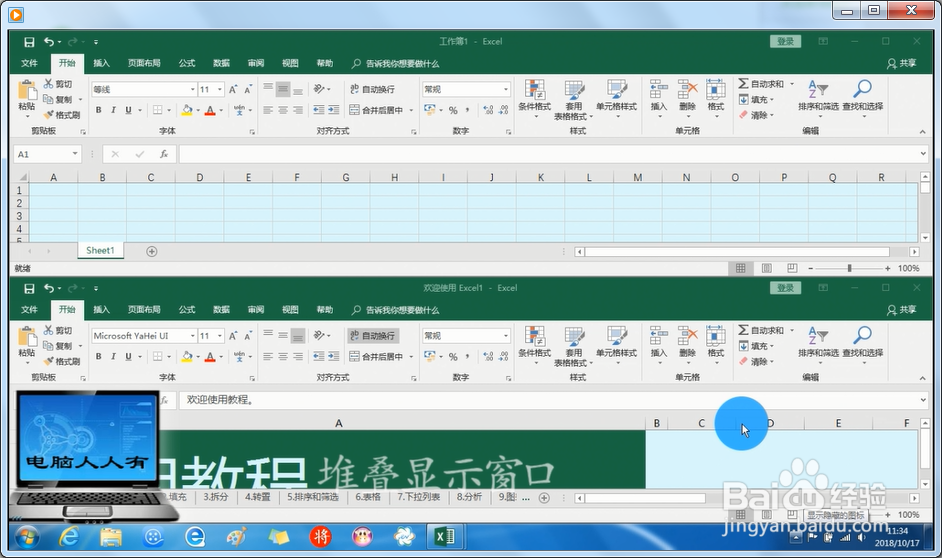The height and width of the screenshot is (558, 942).
Task: Click percent style icon in top window
Action: pyautogui.click(x=453, y=110)
